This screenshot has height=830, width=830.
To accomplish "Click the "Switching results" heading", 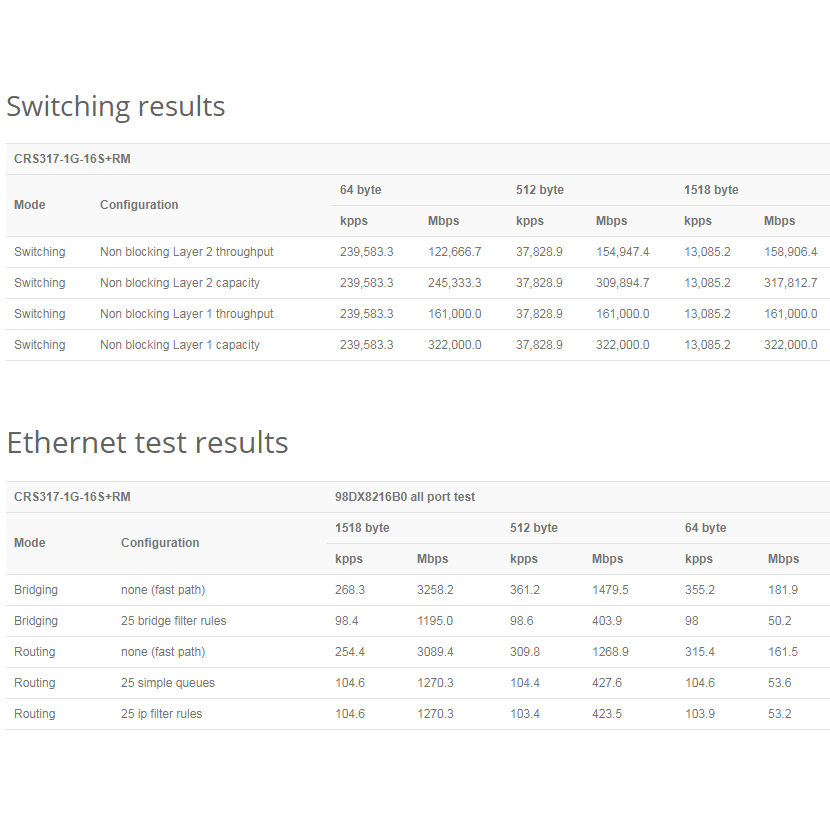I will [x=116, y=106].
